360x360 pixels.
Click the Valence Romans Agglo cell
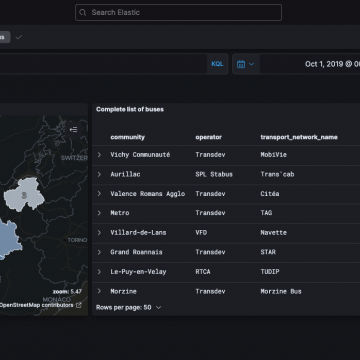(148, 194)
